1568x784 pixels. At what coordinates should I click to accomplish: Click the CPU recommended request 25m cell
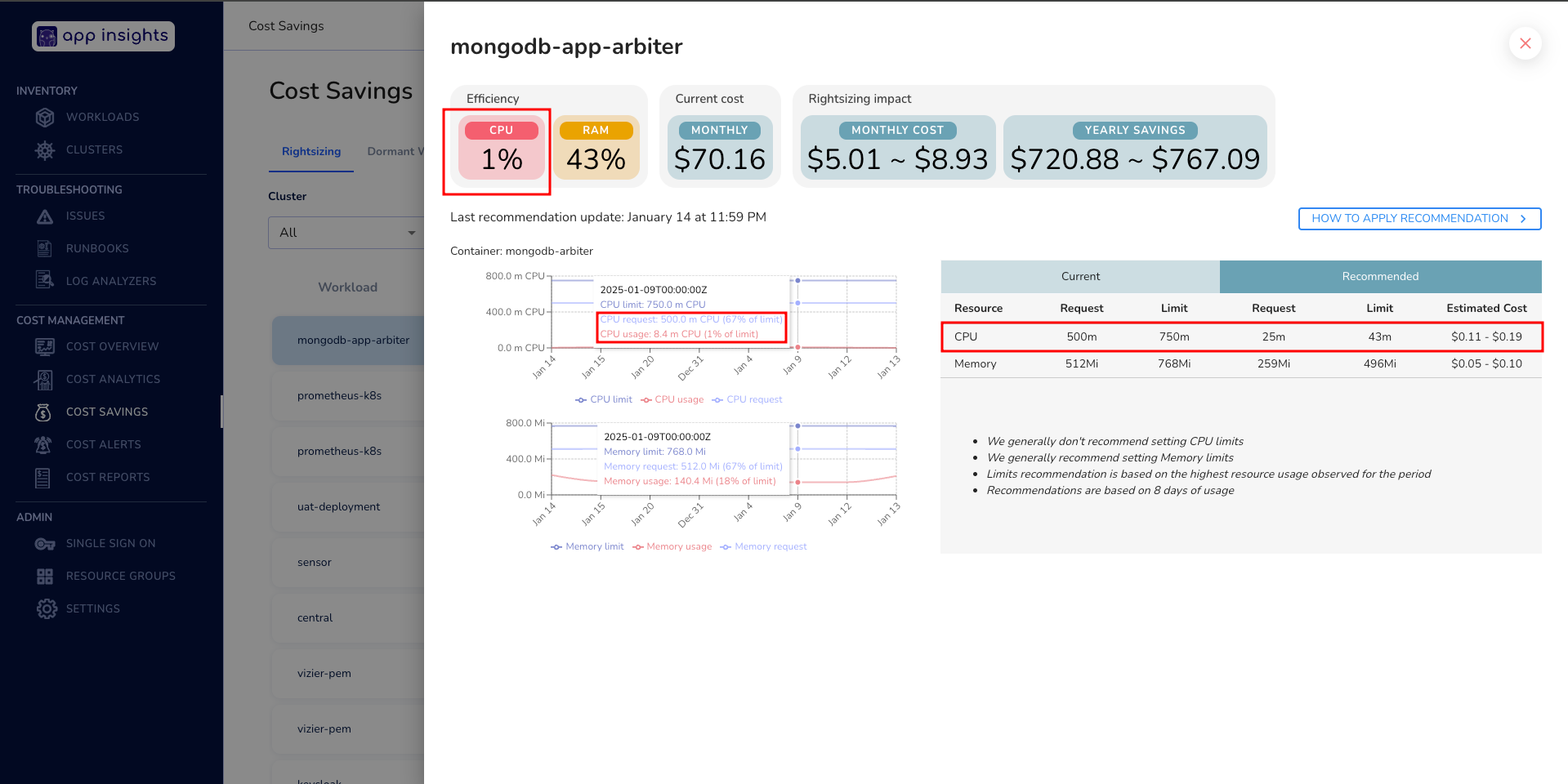pyautogui.click(x=1273, y=337)
